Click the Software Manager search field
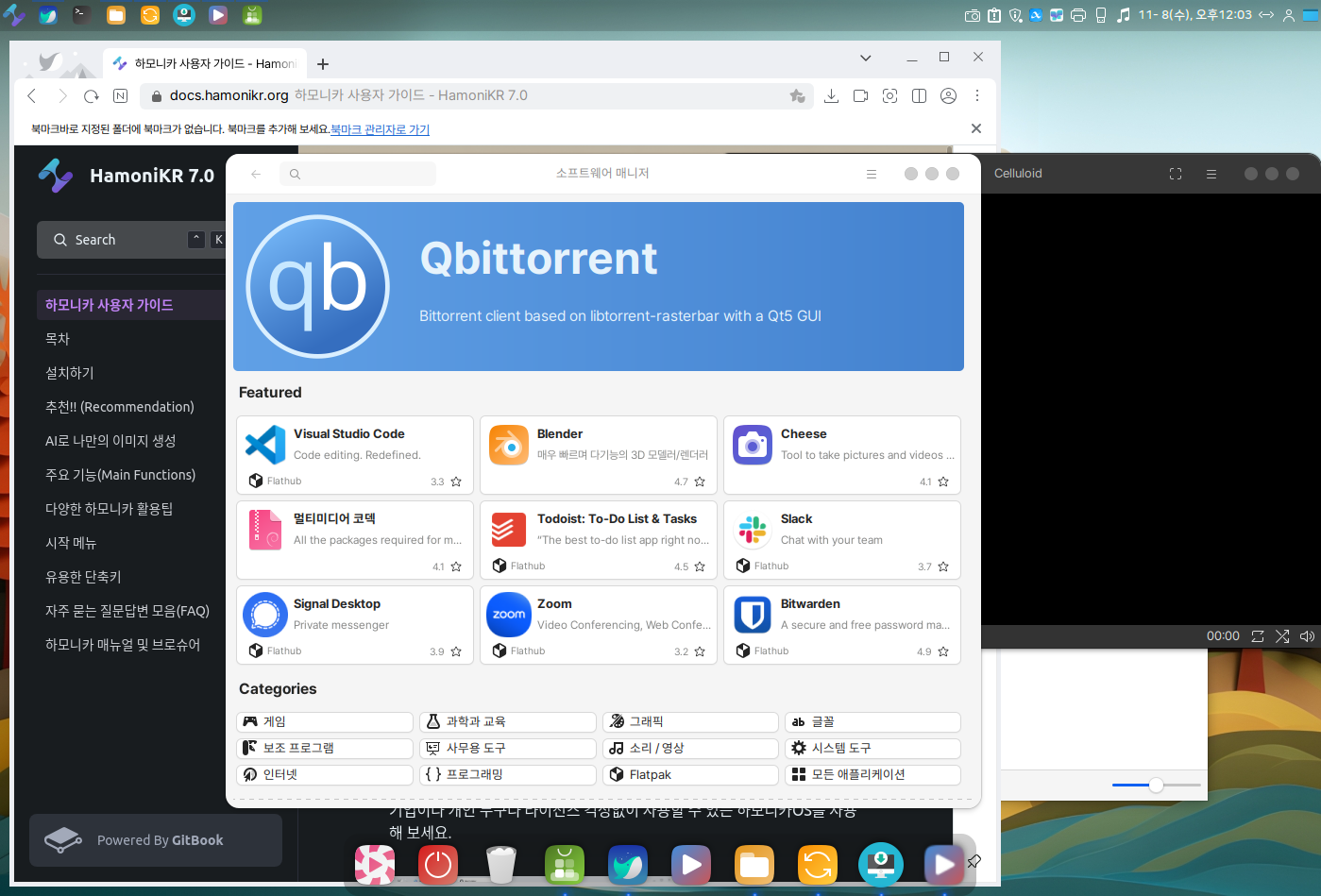 (358, 174)
